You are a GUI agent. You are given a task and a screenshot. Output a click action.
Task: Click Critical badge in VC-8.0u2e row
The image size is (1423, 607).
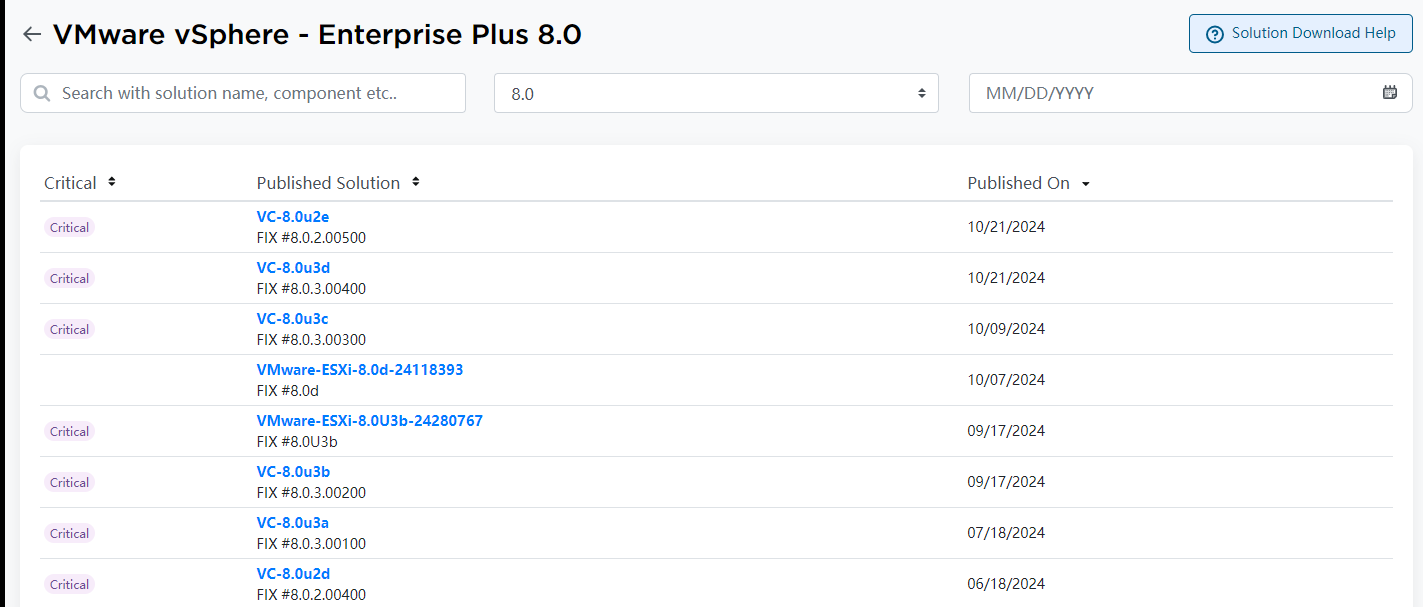click(x=69, y=228)
